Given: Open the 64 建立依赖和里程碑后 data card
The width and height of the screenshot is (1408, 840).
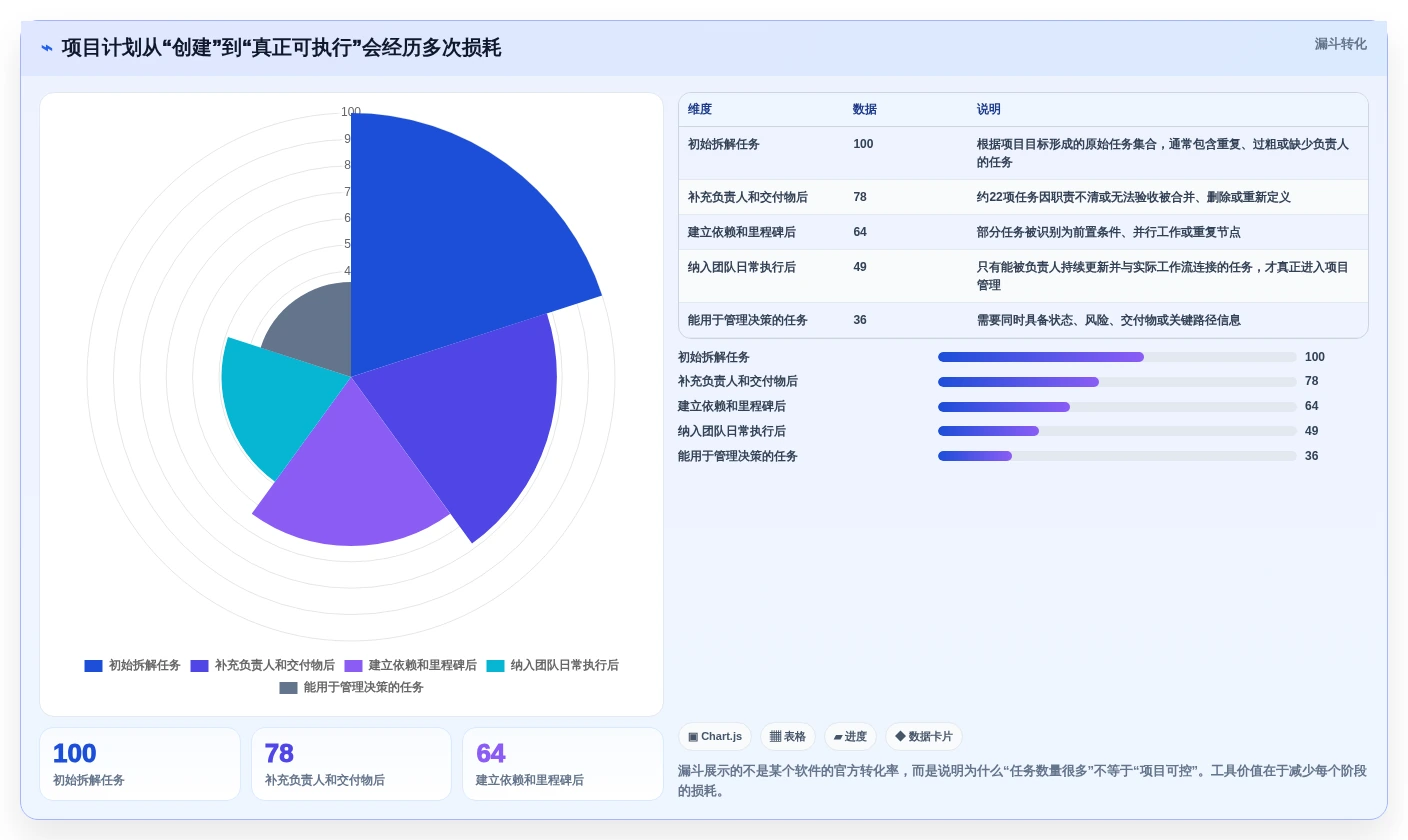Looking at the screenshot, I should point(563,764).
